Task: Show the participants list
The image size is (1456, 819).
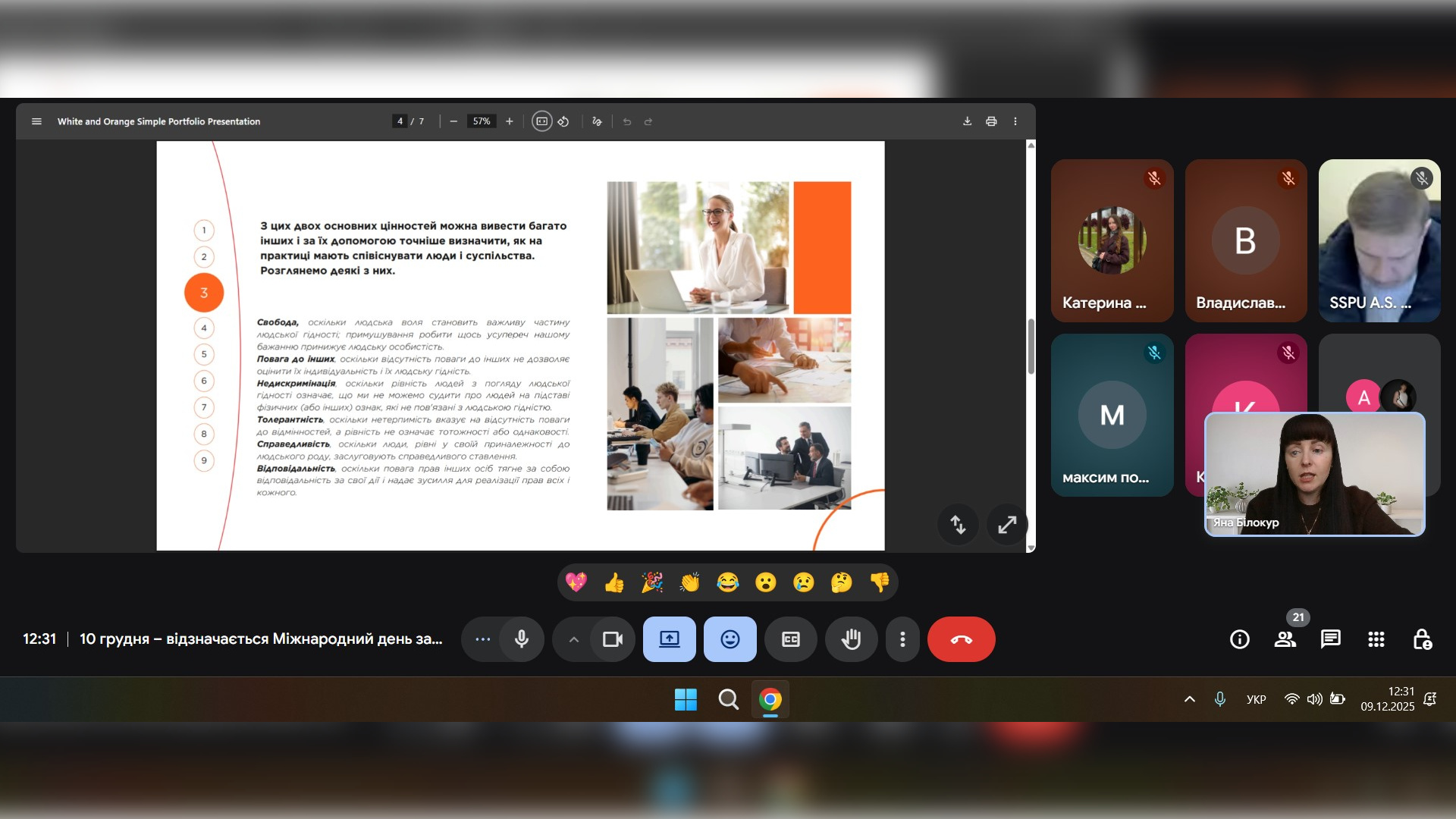Action: tap(1285, 639)
